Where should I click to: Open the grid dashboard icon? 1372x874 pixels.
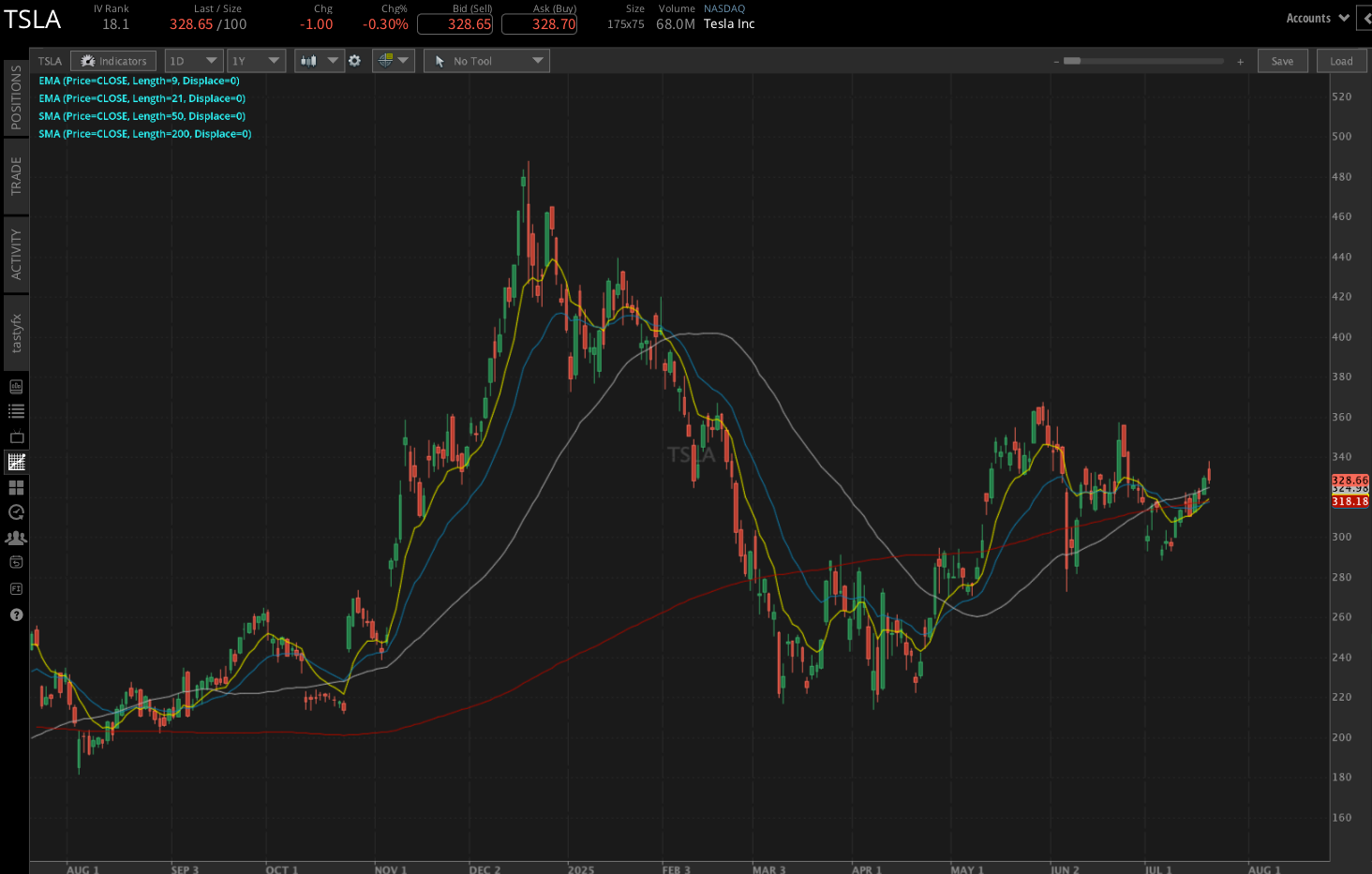15,487
